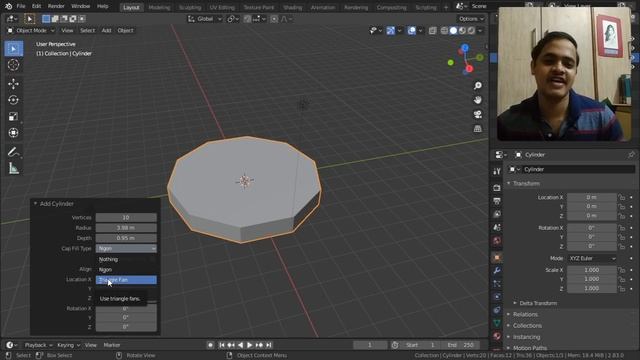640x360 pixels.
Task: Open the Tool properties tab icon
Action: coord(497,171)
